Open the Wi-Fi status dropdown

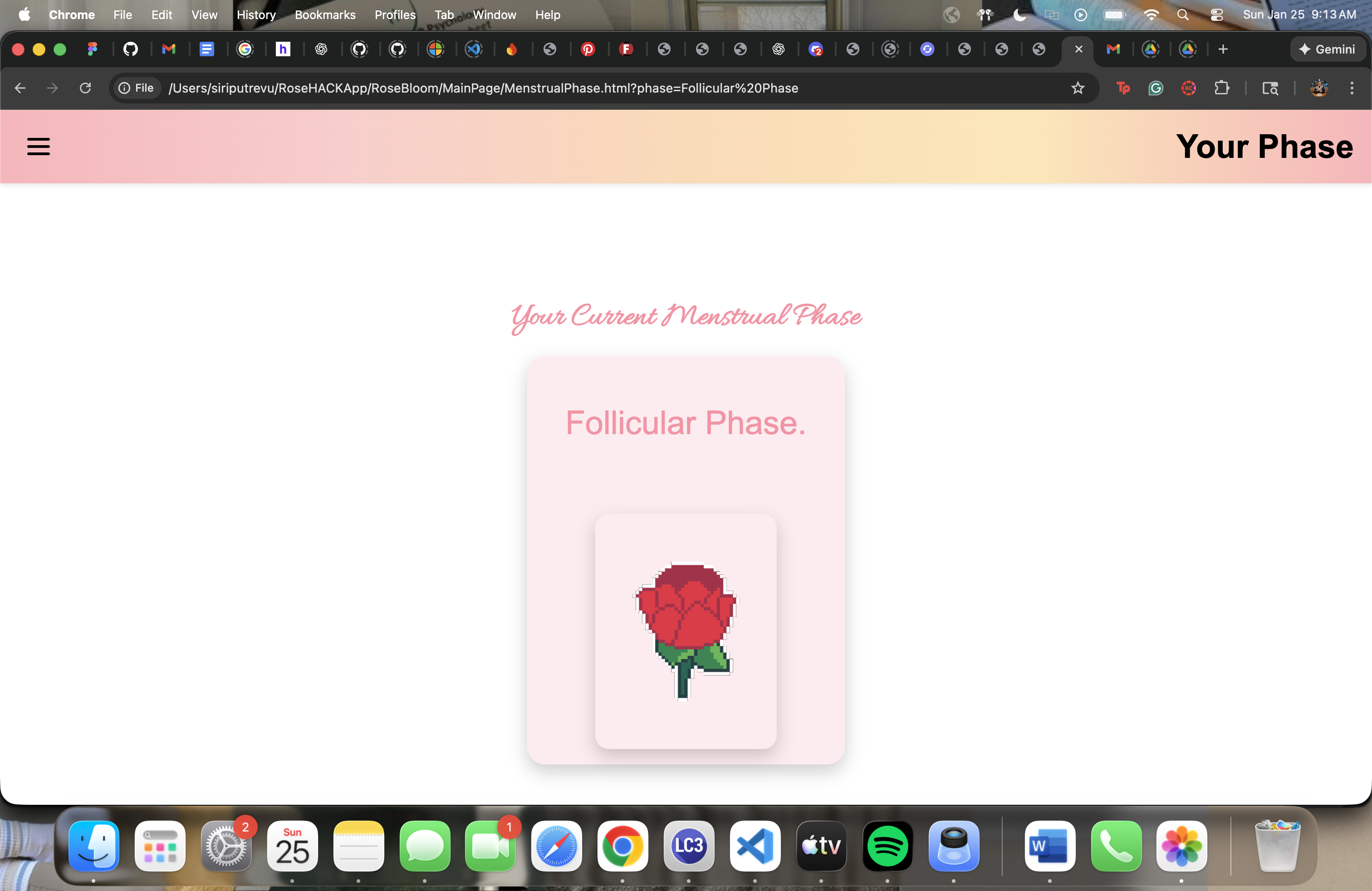[x=1151, y=15]
